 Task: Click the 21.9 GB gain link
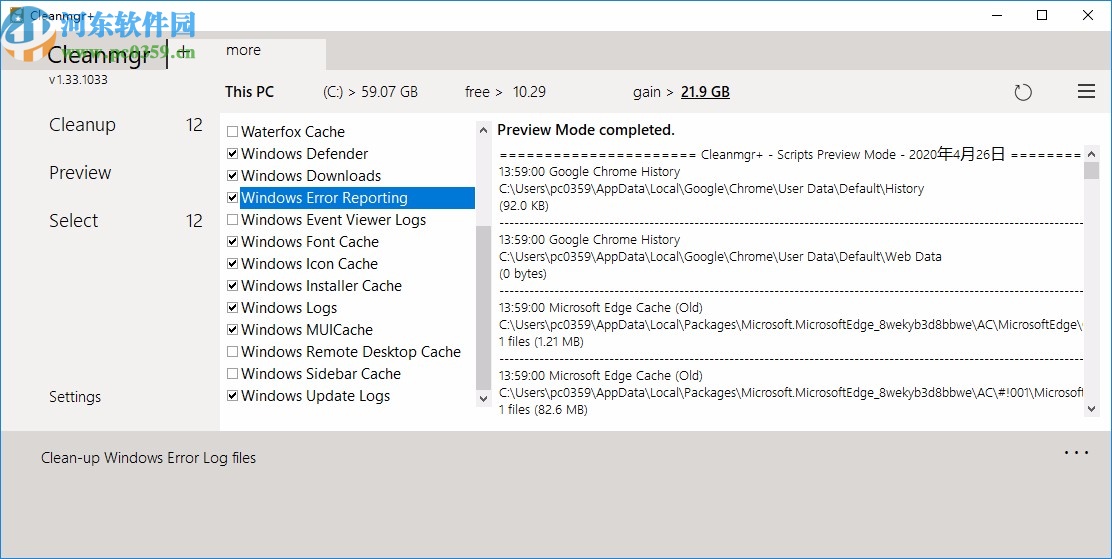(705, 92)
